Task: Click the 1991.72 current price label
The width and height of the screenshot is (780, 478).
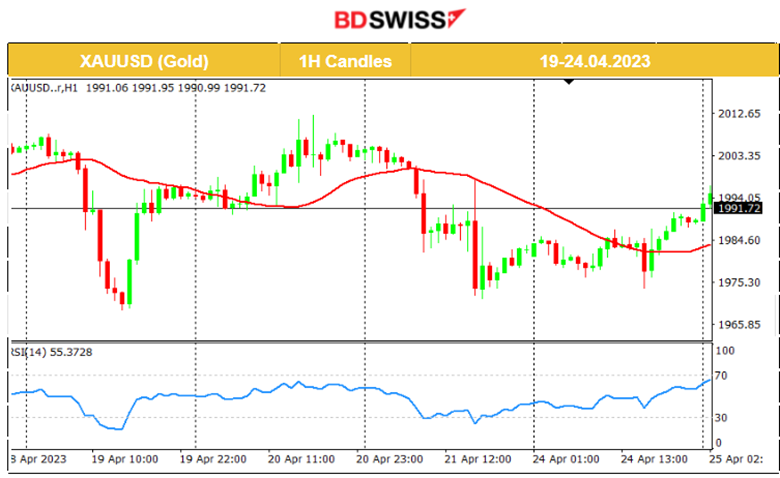Action: pos(739,208)
